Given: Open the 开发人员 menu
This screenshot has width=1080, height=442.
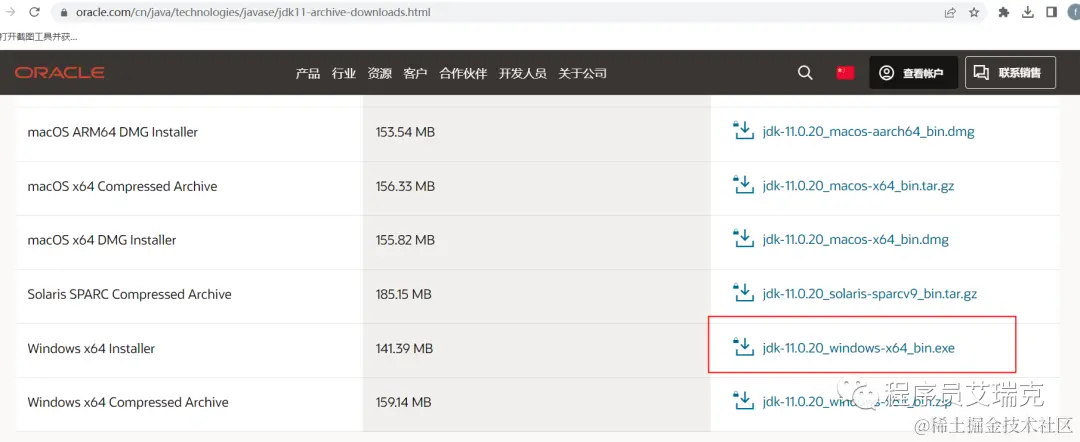Looking at the screenshot, I should pyautogui.click(x=523, y=73).
